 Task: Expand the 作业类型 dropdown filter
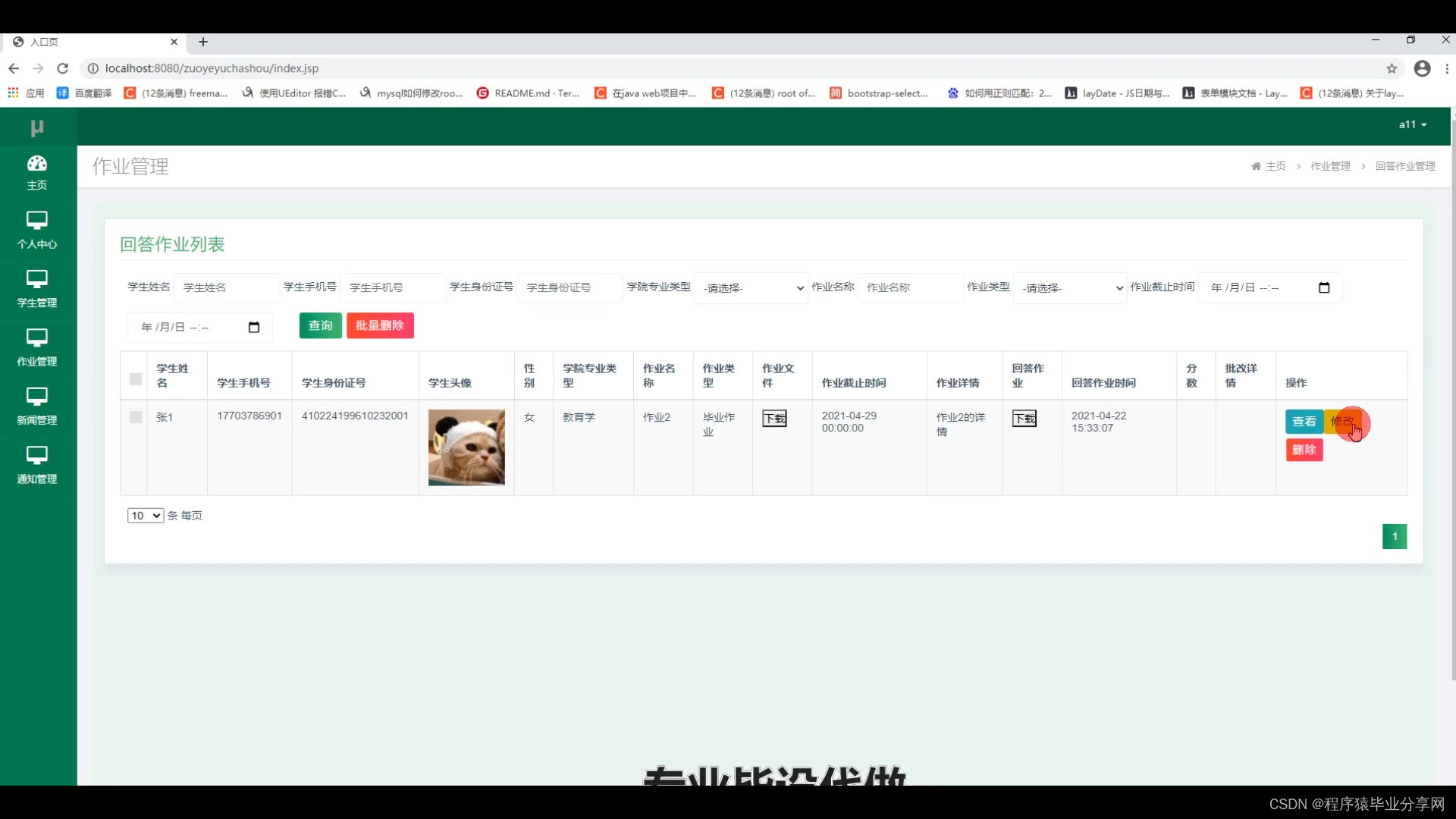1070,288
